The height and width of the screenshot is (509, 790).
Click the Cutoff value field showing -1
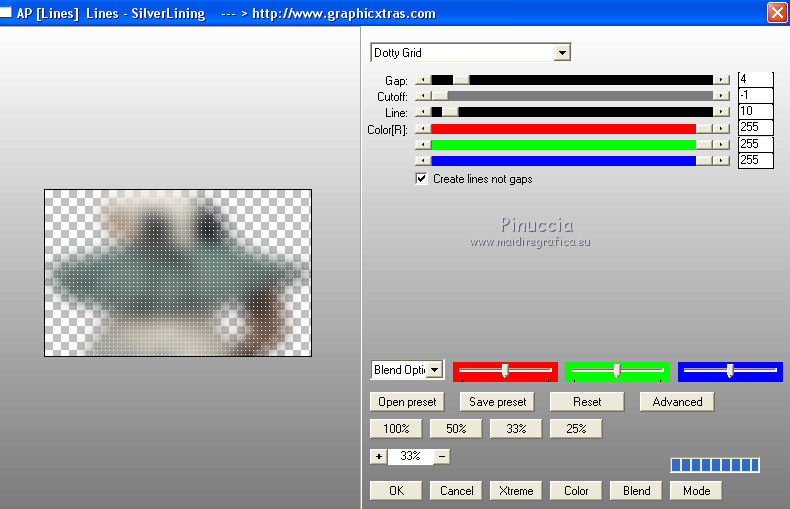coord(755,95)
